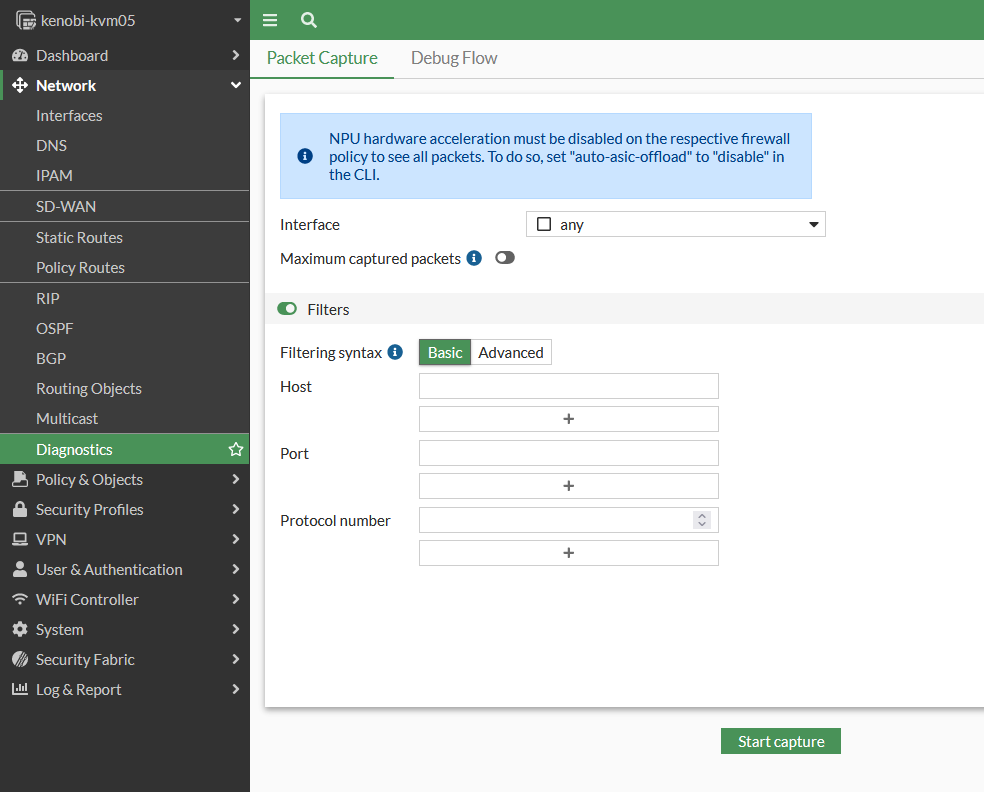Open Static Routes in sidebar
The width and height of the screenshot is (984, 792).
click(79, 238)
